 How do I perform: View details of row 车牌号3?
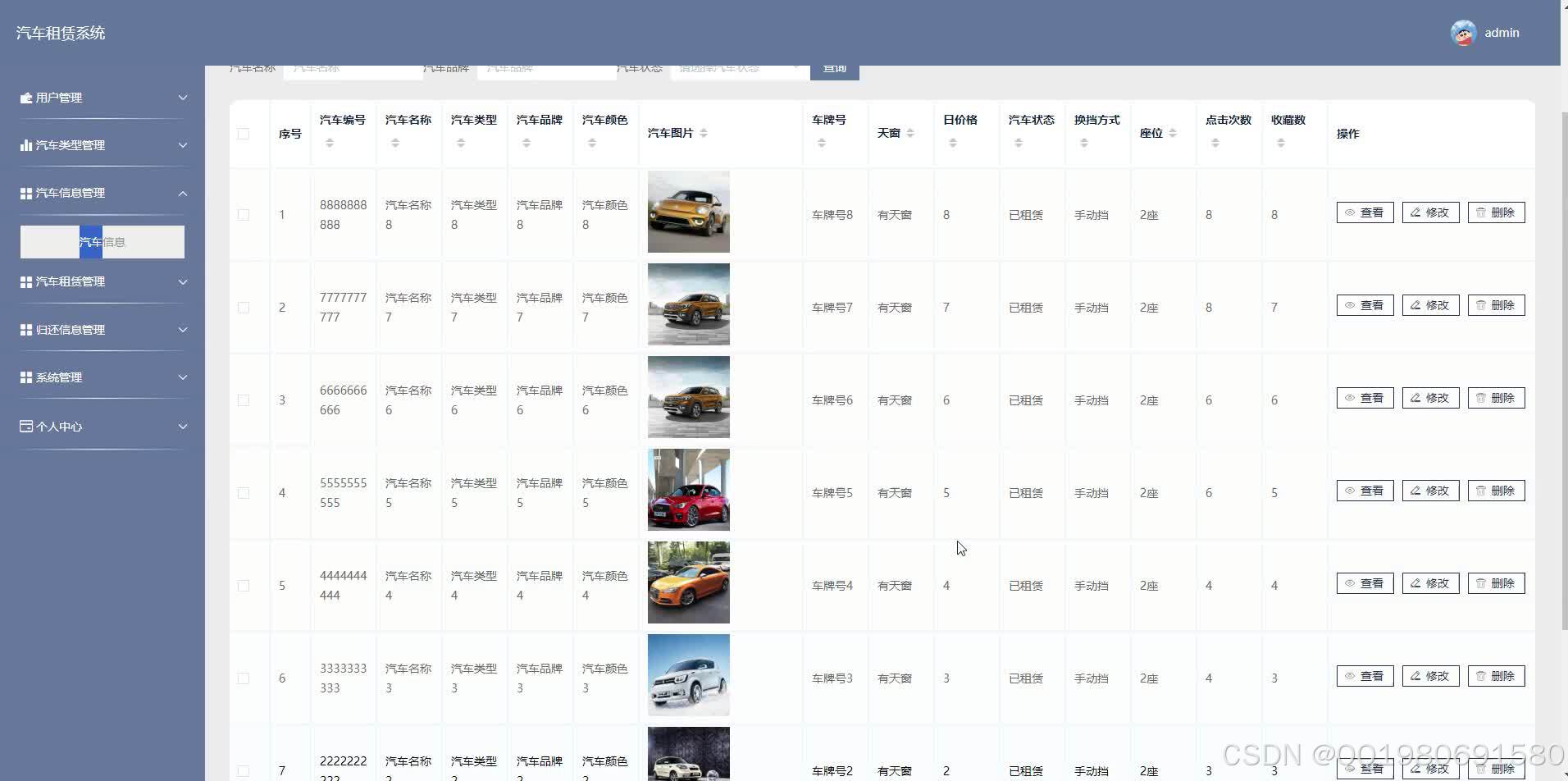click(x=1365, y=676)
